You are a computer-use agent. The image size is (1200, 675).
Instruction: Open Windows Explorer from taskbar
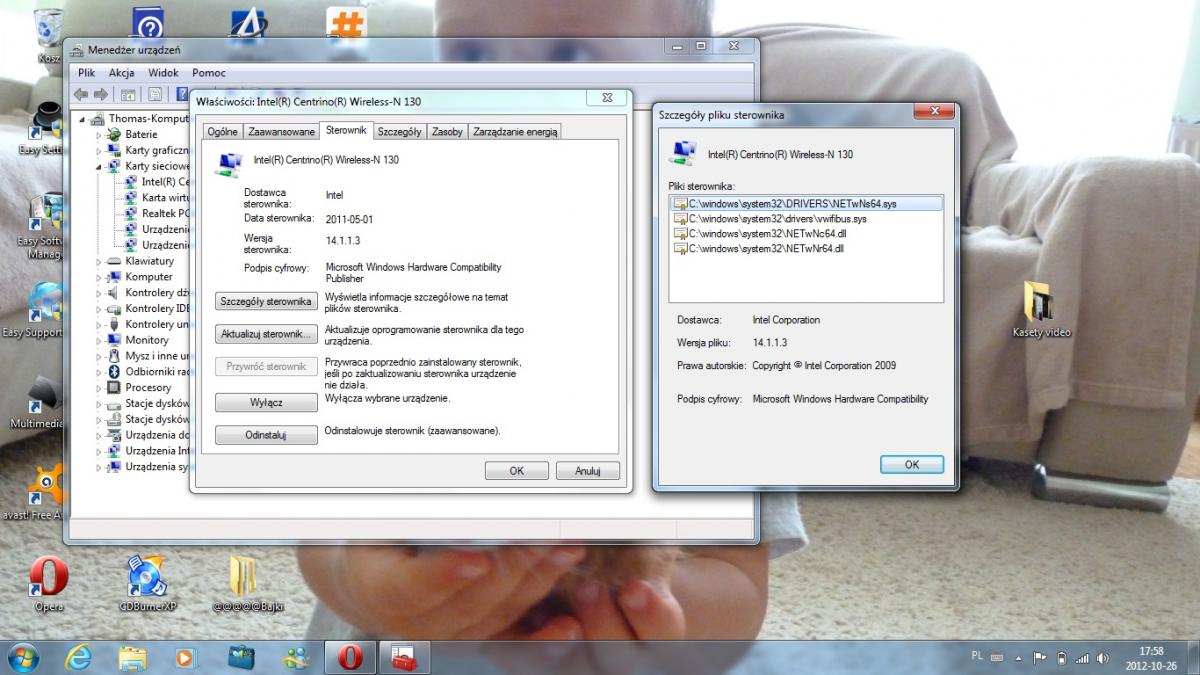(x=133, y=657)
